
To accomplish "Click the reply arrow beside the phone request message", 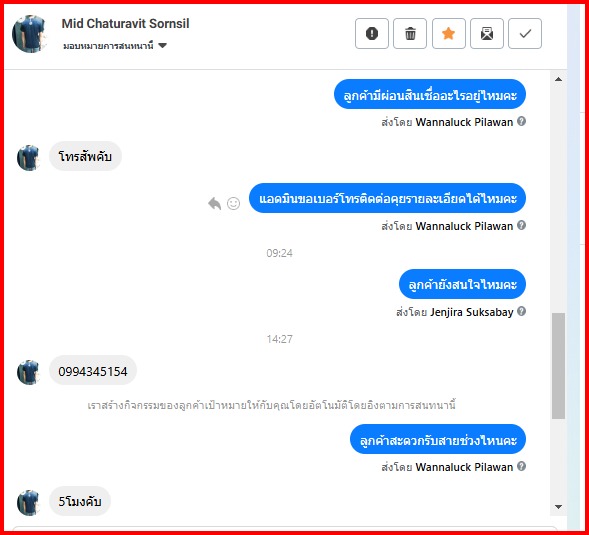I will (214, 203).
